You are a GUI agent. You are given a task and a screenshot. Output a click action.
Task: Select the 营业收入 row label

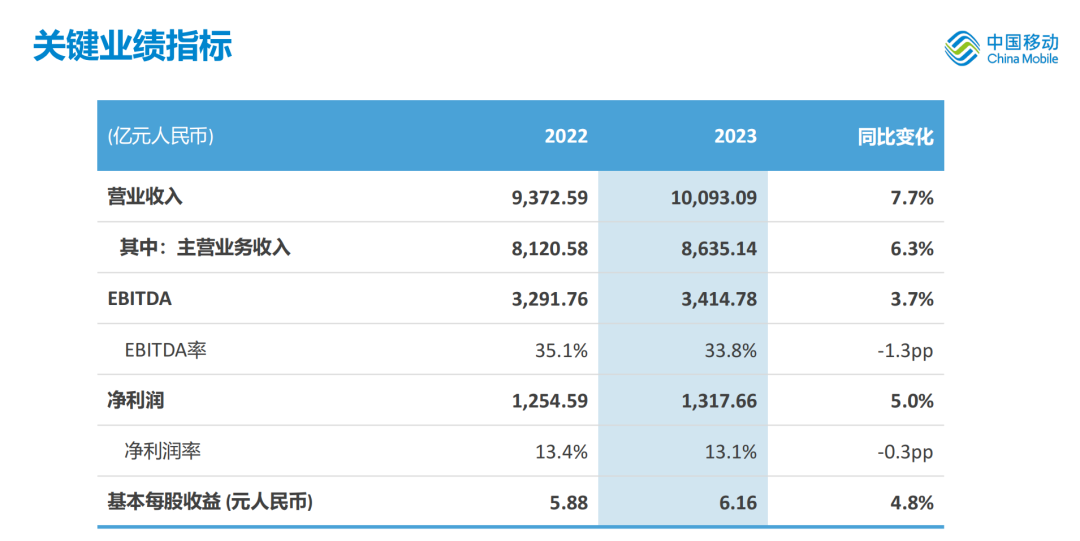(145, 197)
